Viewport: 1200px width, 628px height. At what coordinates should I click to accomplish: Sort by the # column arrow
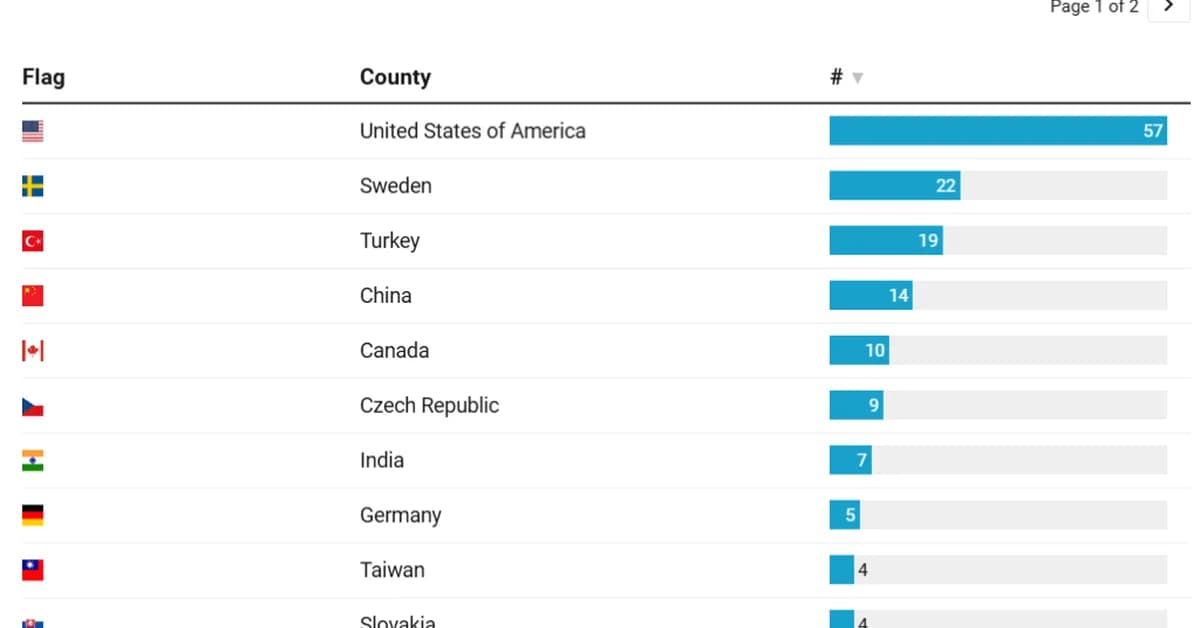click(x=857, y=78)
